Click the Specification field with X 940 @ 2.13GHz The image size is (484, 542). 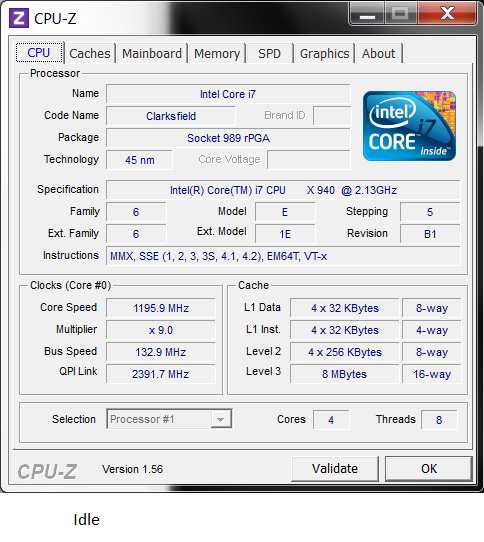pos(283,190)
